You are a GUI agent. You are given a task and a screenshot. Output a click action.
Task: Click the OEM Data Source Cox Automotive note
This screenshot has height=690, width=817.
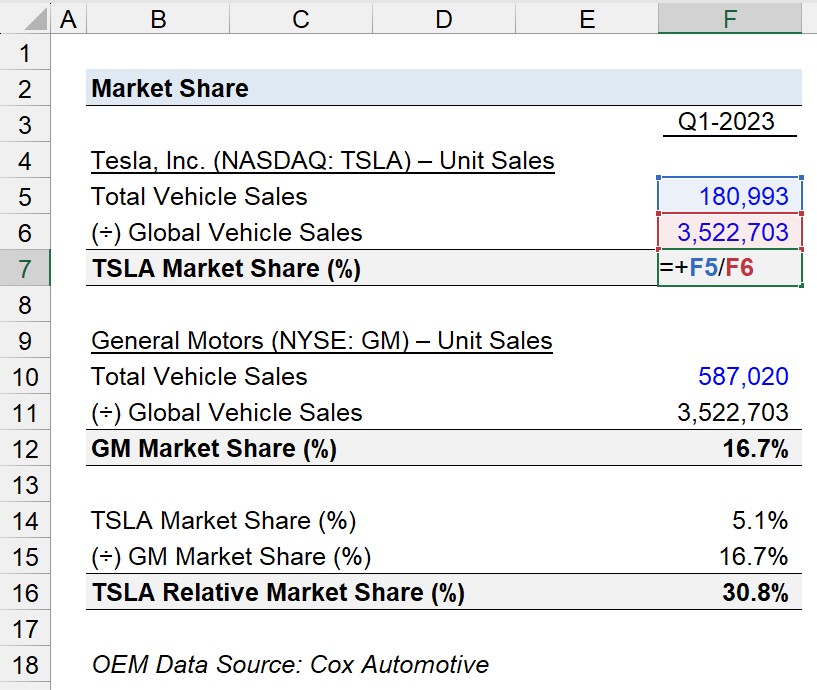[290, 664]
